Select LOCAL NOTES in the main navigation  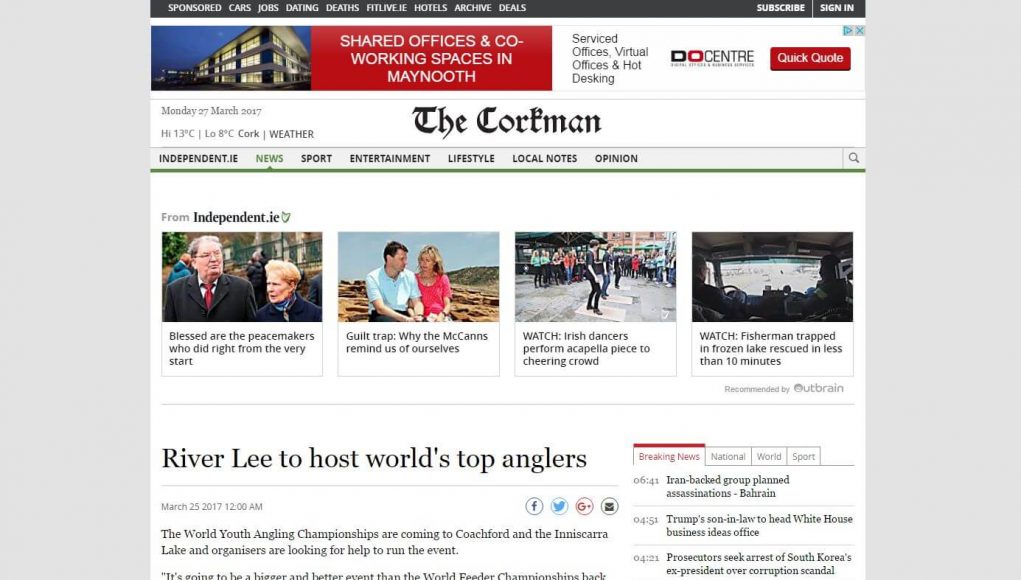544,158
